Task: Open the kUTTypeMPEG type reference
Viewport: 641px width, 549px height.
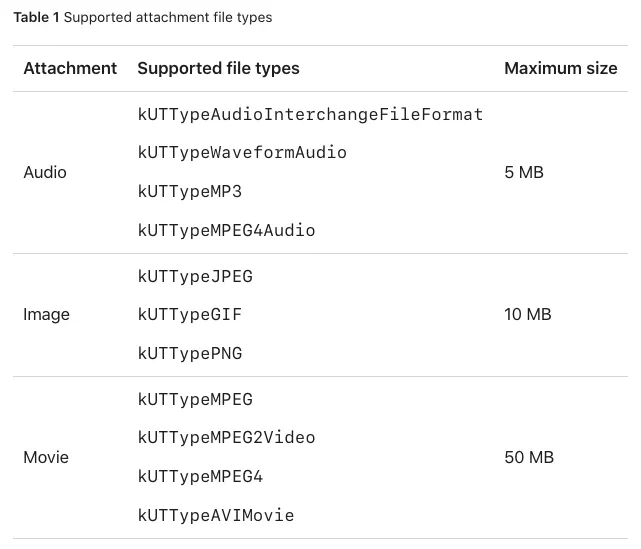Action: click(x=195, y=400)
